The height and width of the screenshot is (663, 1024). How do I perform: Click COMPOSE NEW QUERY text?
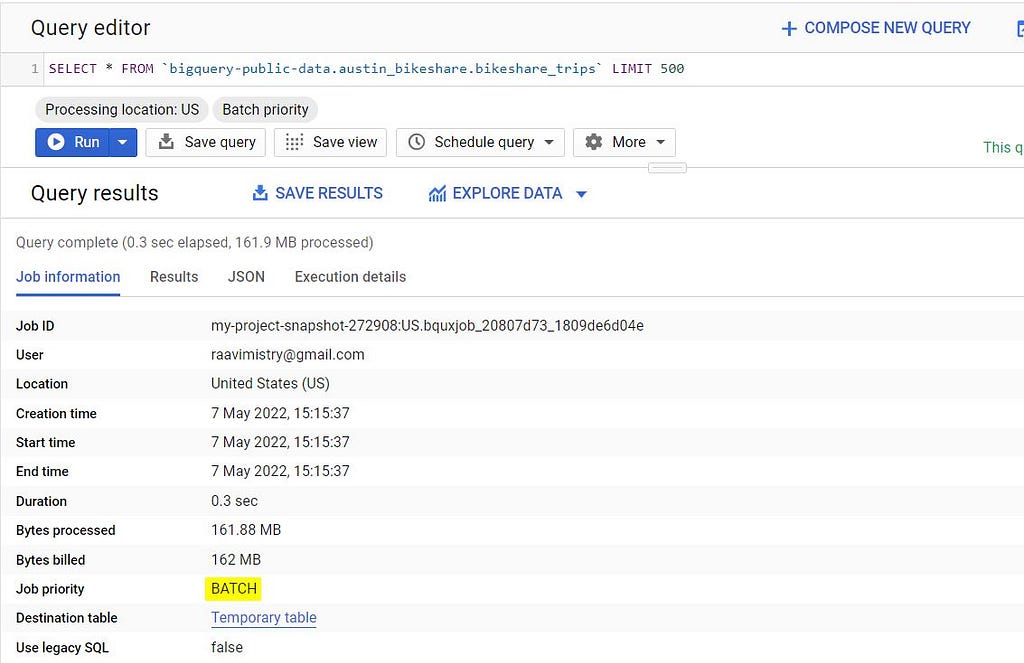(x=887, y=27)
